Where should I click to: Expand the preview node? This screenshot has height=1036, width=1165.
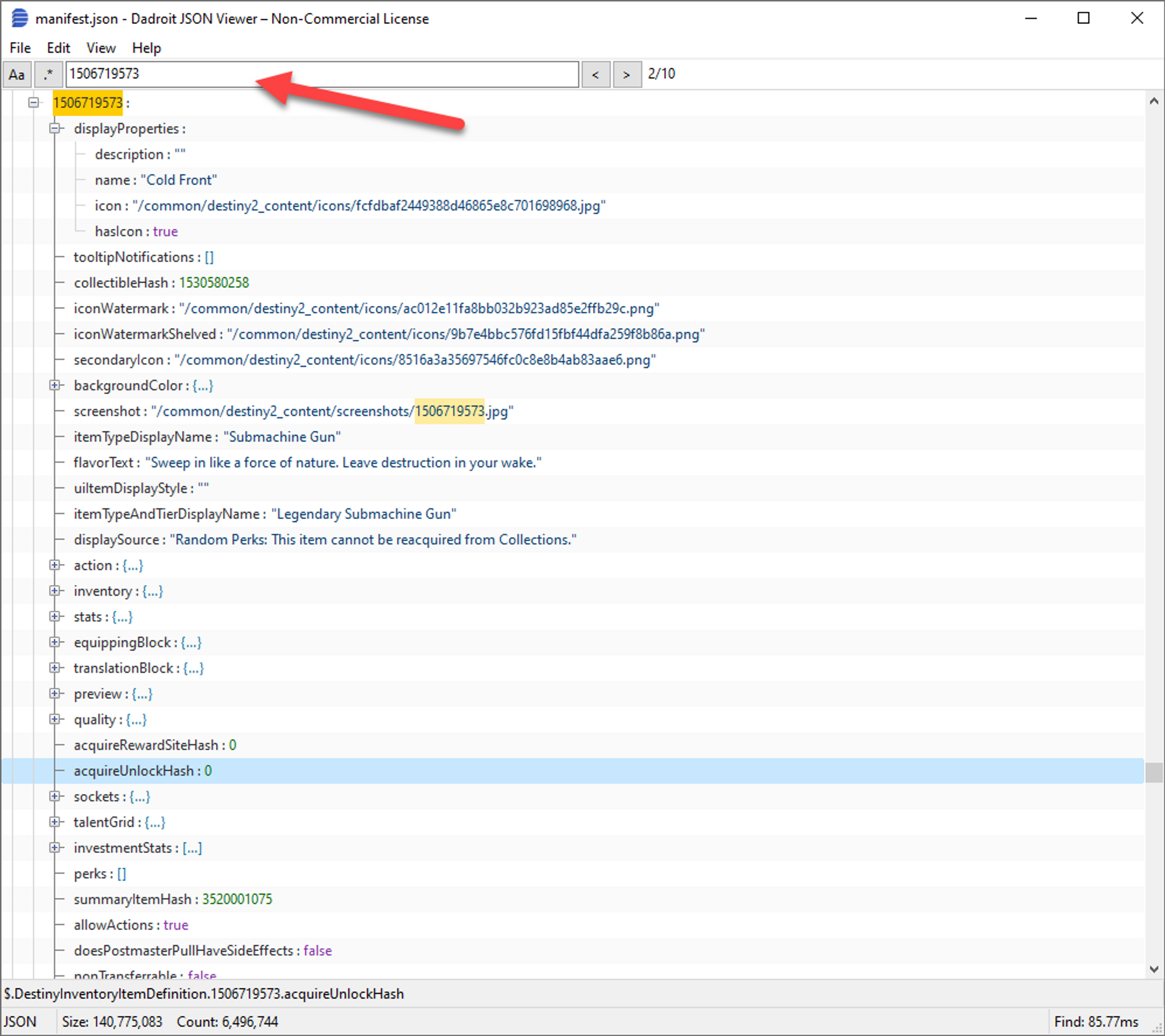tap(55, 693)
